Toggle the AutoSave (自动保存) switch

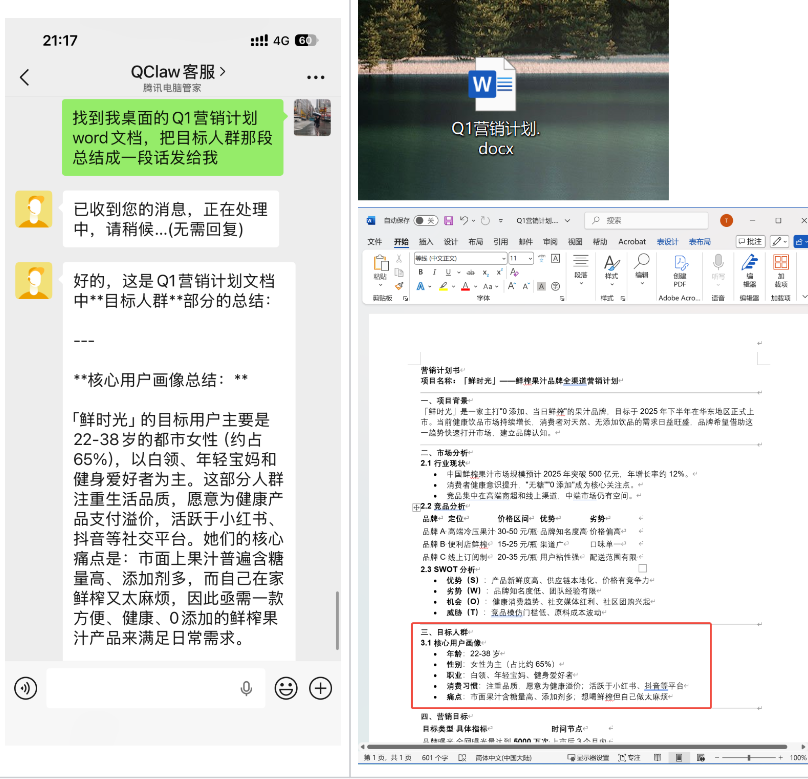[x=425, y=220]
